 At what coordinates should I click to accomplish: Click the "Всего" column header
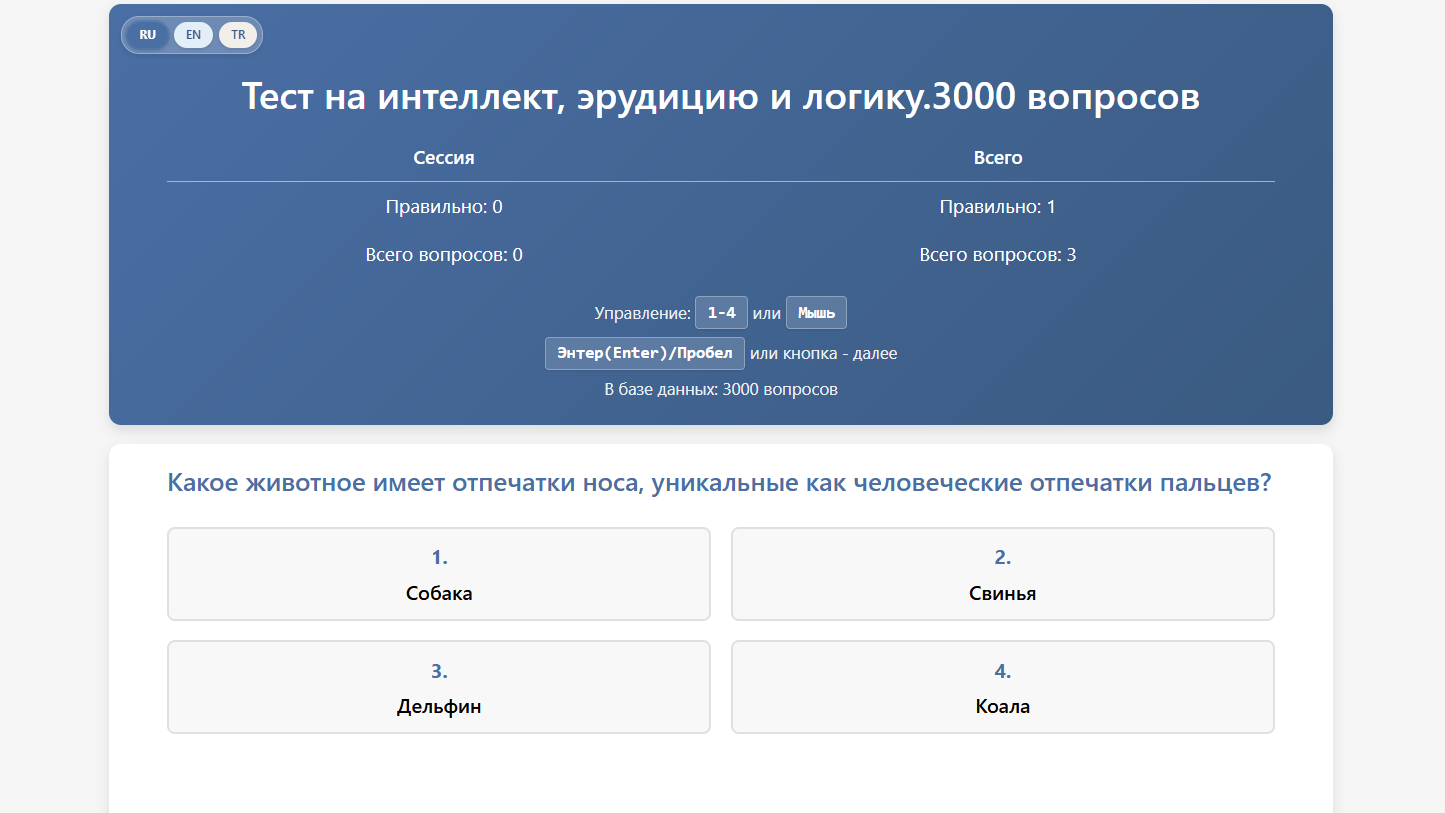pos(997,157)
